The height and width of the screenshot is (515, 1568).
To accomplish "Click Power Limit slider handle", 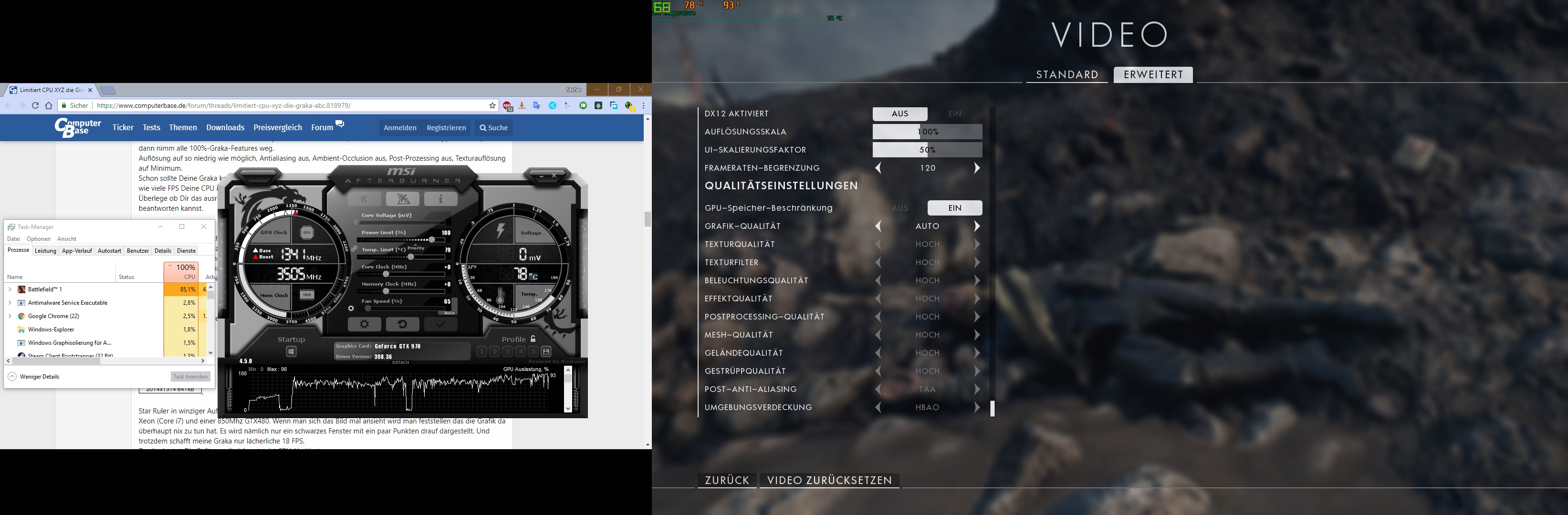I will coord(432,239).
